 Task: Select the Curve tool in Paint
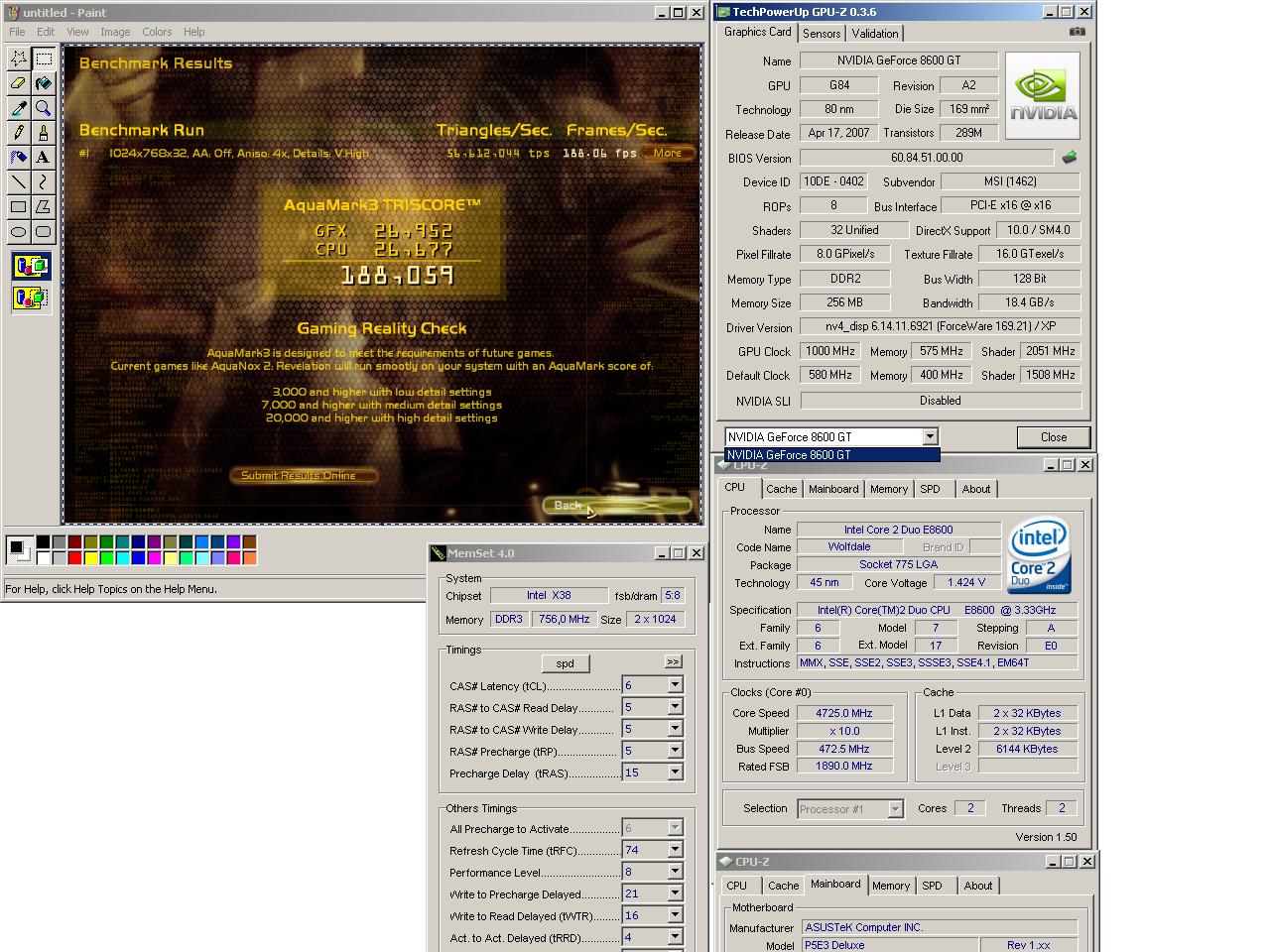[x=44, y=182]
